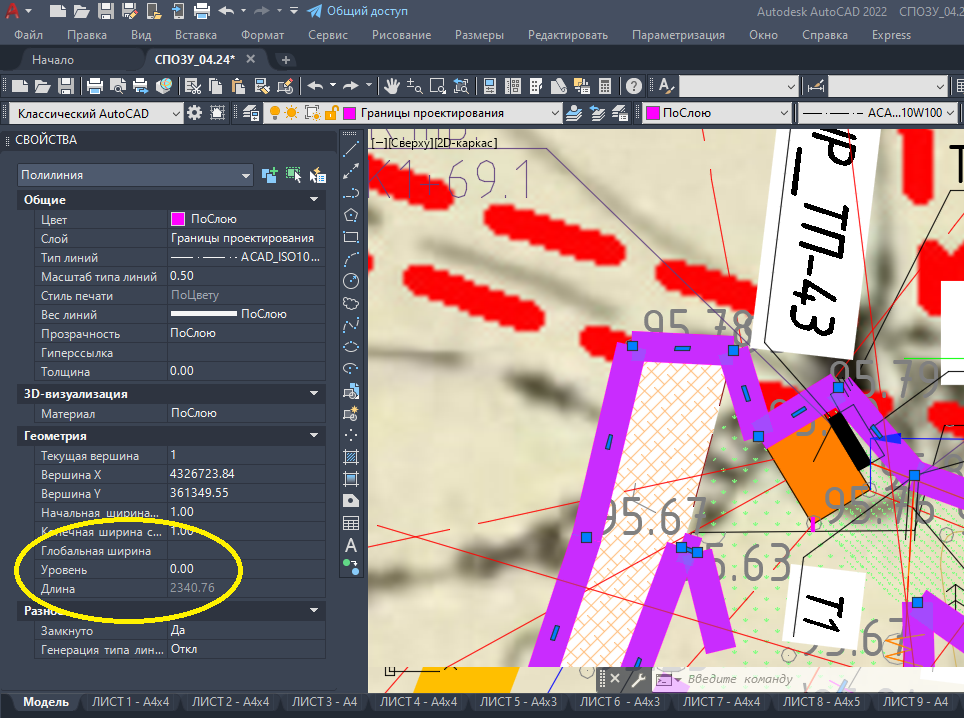Select the Line draw tool
The image size is (964, 718).
click(x=350, y=149)
